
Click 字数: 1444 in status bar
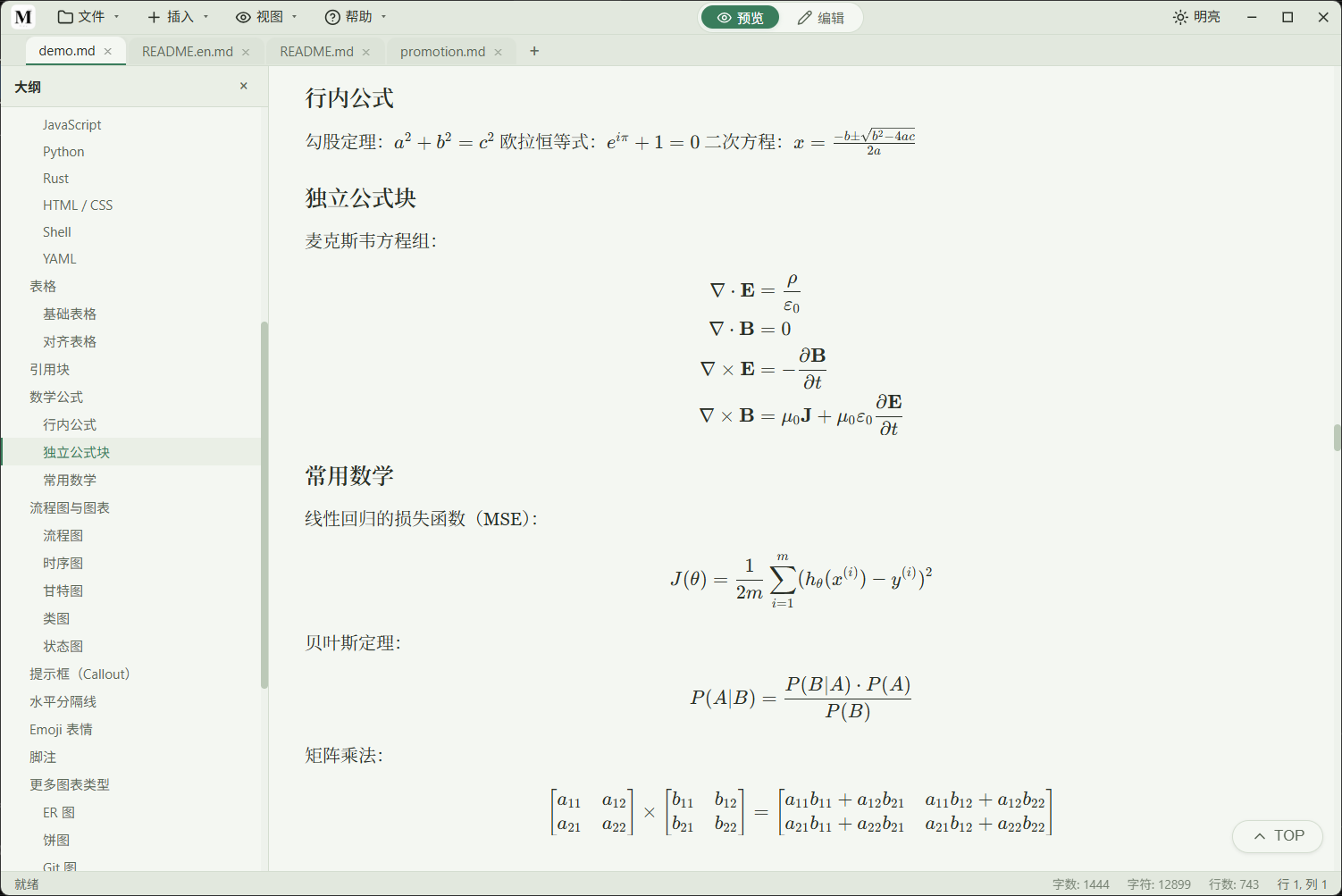click(1081, 884)
